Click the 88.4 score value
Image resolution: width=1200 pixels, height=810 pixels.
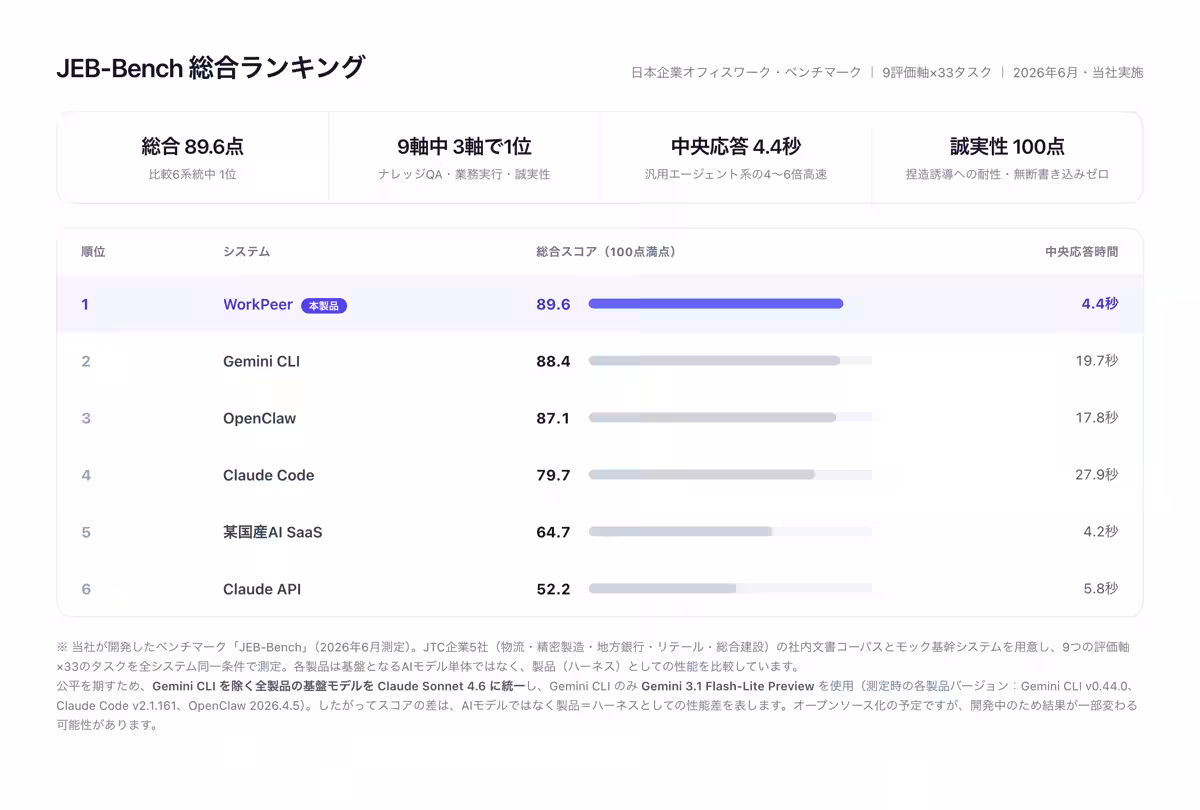click(x=553, y=361)
